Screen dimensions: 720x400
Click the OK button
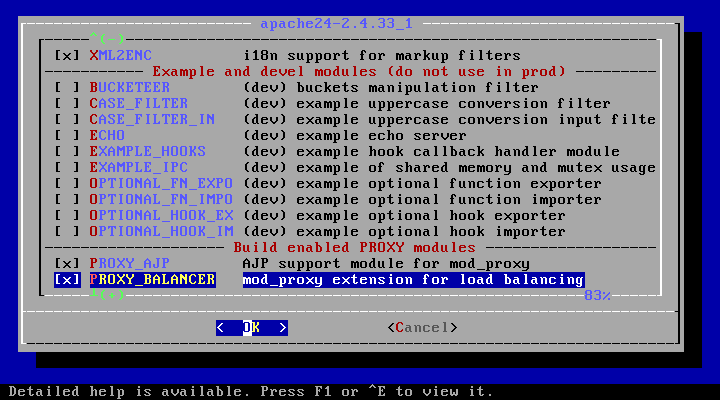pos(252,327)
